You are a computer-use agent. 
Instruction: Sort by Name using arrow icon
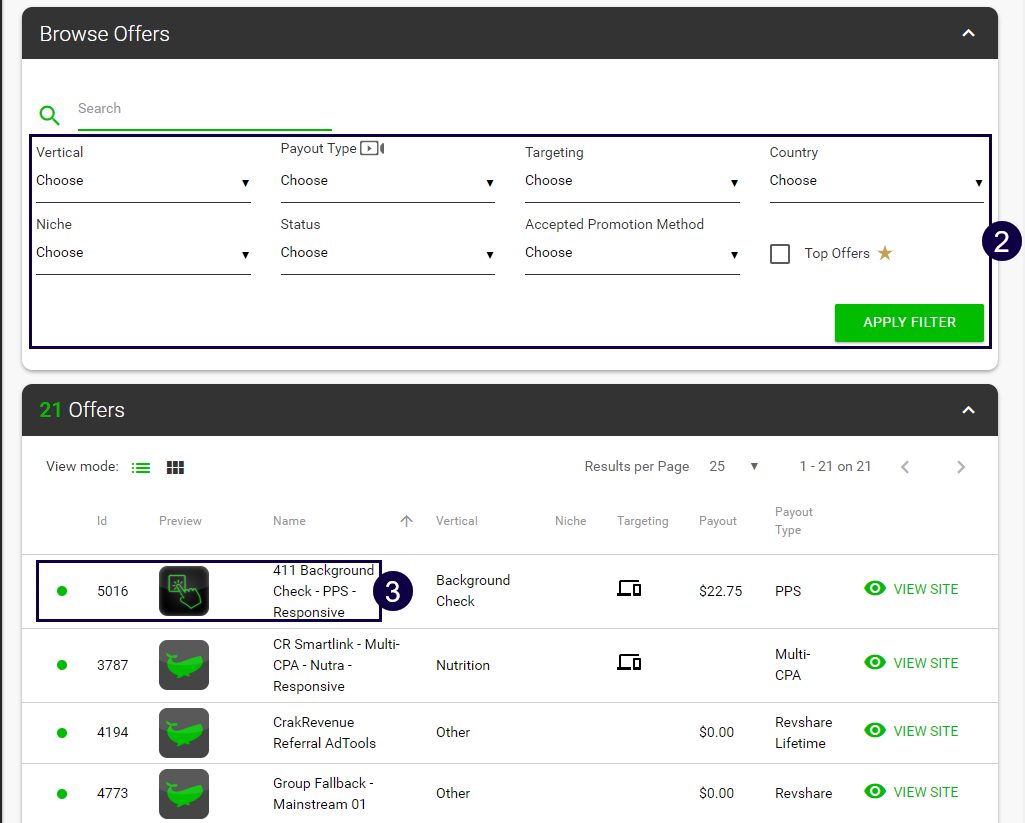pyautogui.click(x=406, y=521)
